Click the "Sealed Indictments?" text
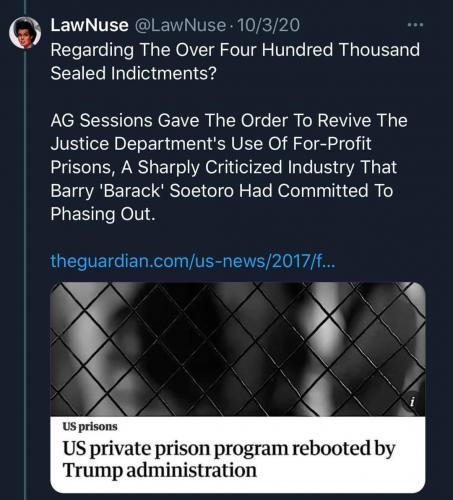Screen dimensions: 453x500 tap(134, 73)
